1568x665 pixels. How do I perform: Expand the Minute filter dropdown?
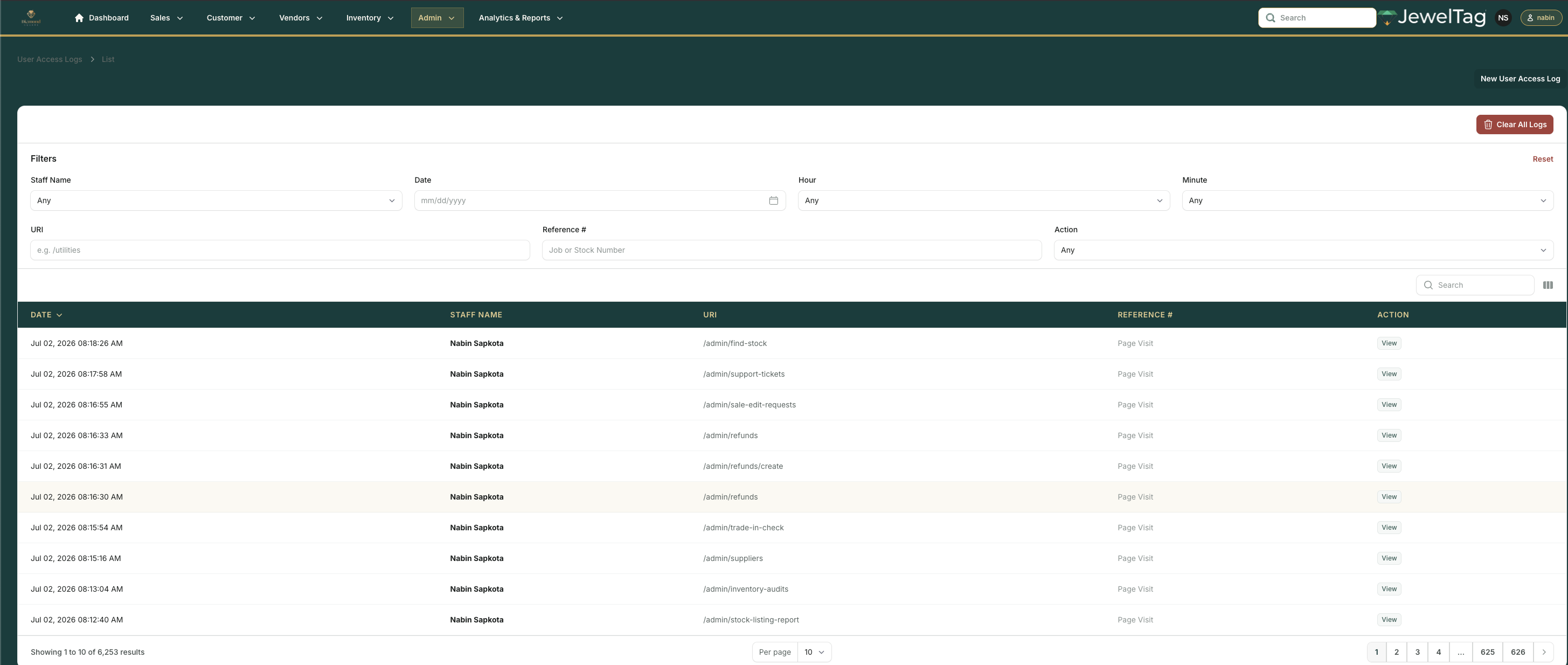pyautogui.click(x=1368, y=200)
